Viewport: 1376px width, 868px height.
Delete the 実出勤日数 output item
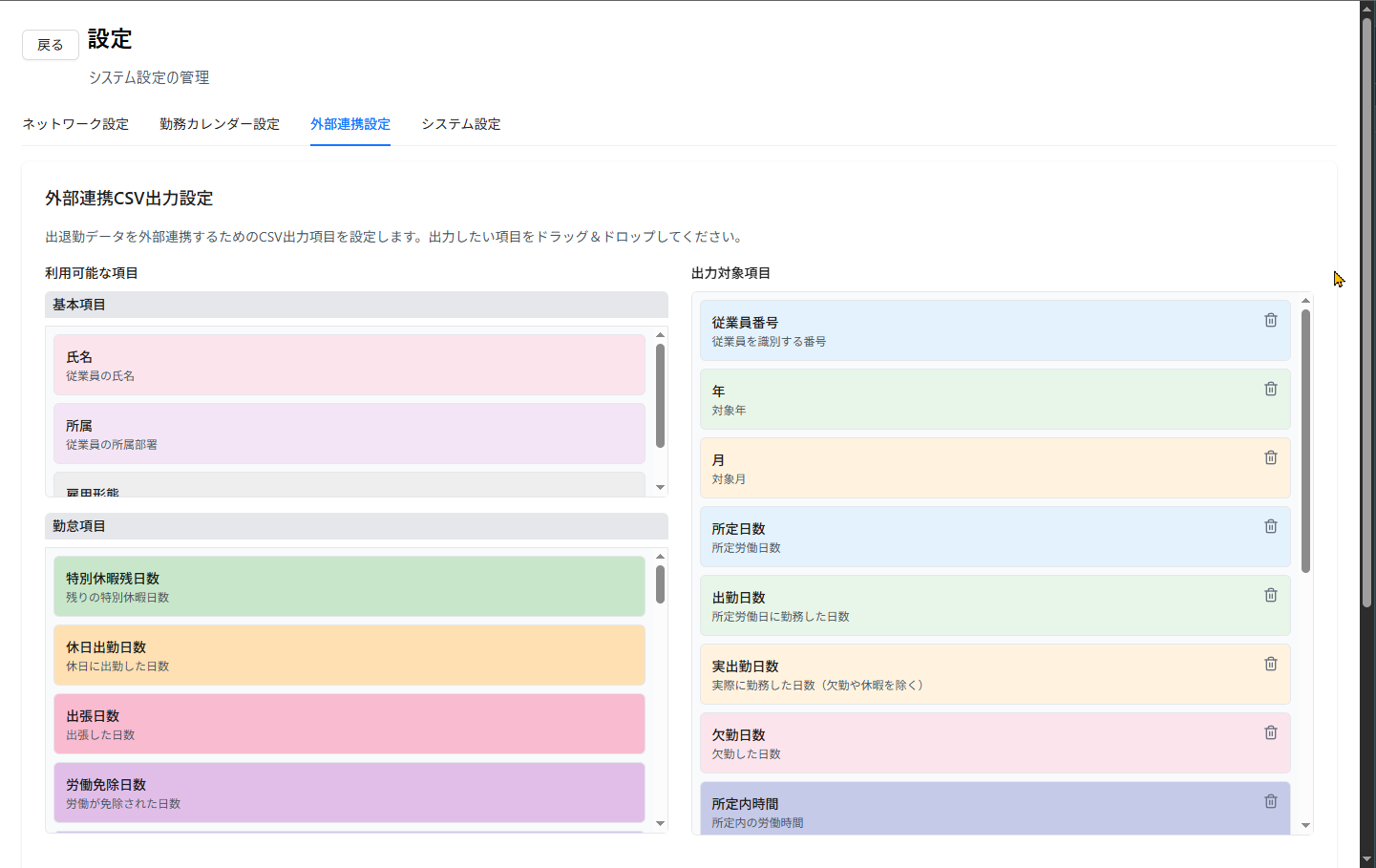coord(1270,664)
